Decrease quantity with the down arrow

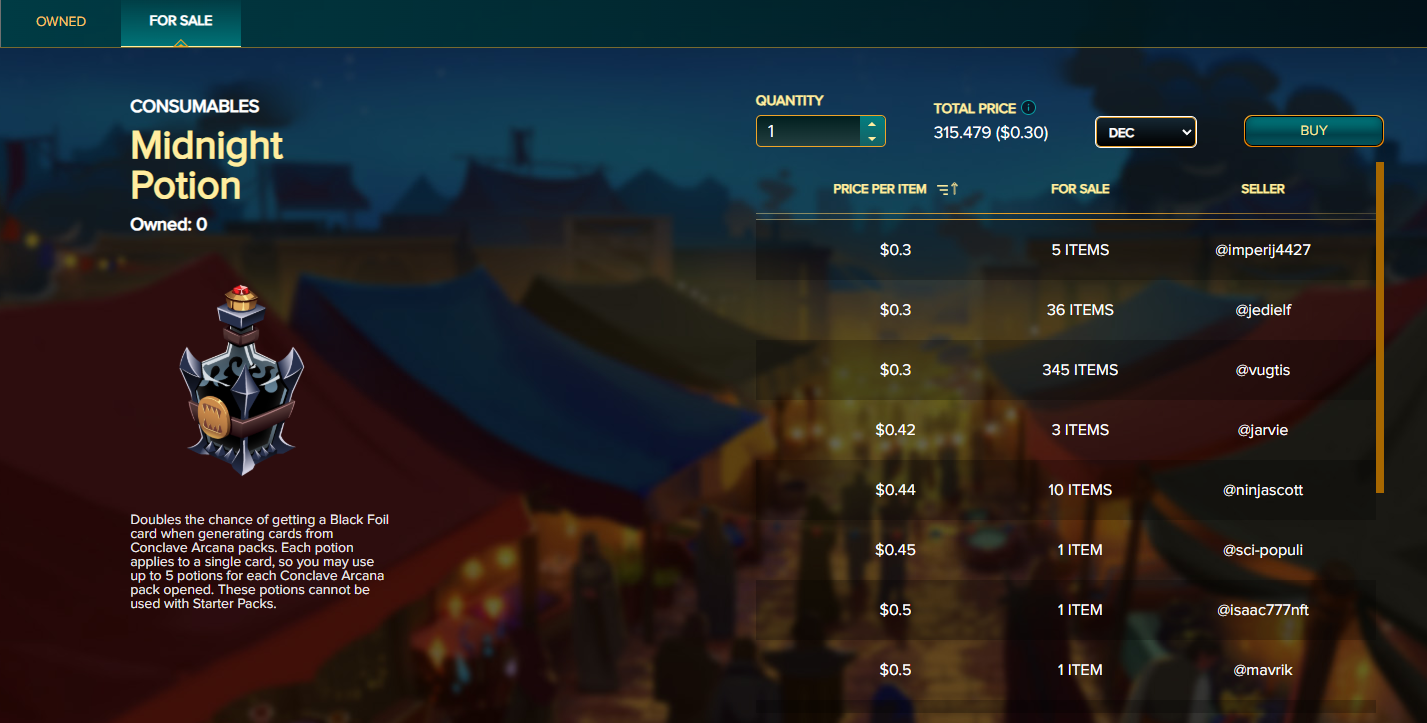click(x=872, y=139)
